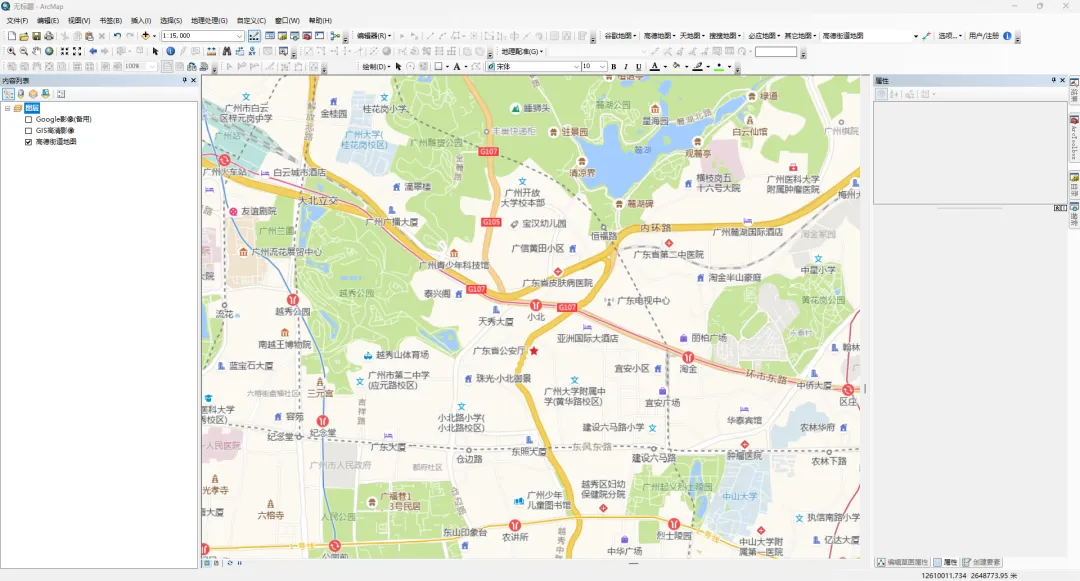The width and height of the screenshot is (1080, 581).
Task: Open ModelBuilder window icon
Action: 335,36
